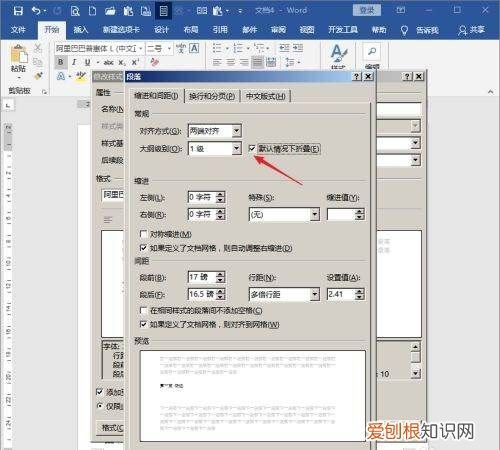500x450 pixels.
Task: Toggle Italic formatting
Action: click(74, 62)
